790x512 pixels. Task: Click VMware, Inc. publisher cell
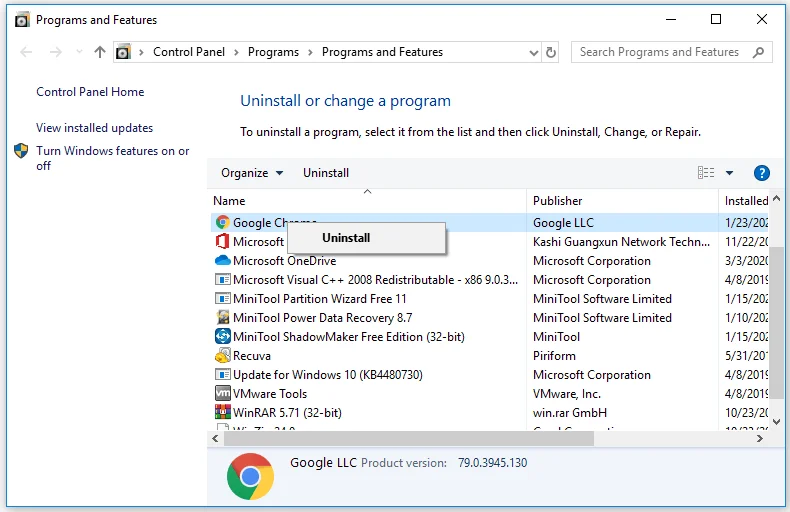tap(567, 394)
